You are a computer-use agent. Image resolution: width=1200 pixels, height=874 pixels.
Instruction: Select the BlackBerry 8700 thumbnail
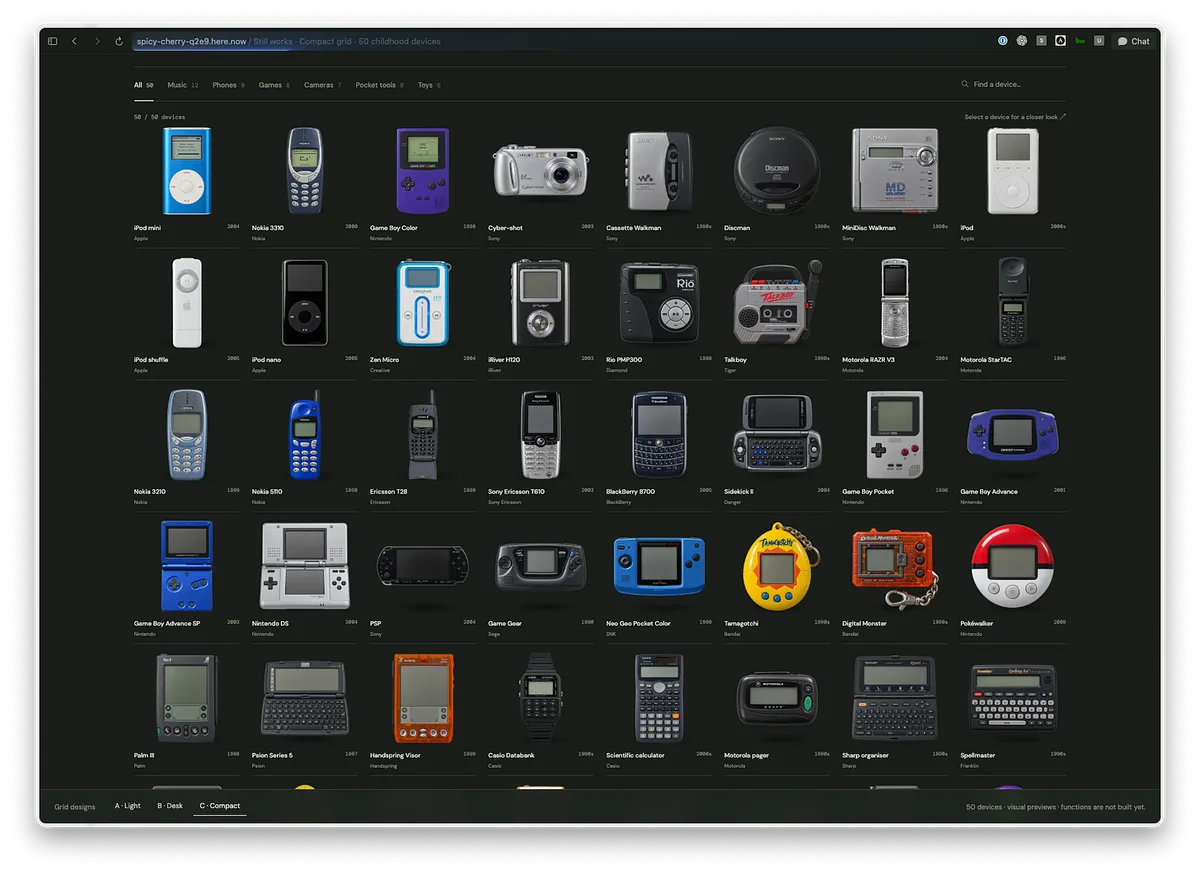tap(659, 435)
